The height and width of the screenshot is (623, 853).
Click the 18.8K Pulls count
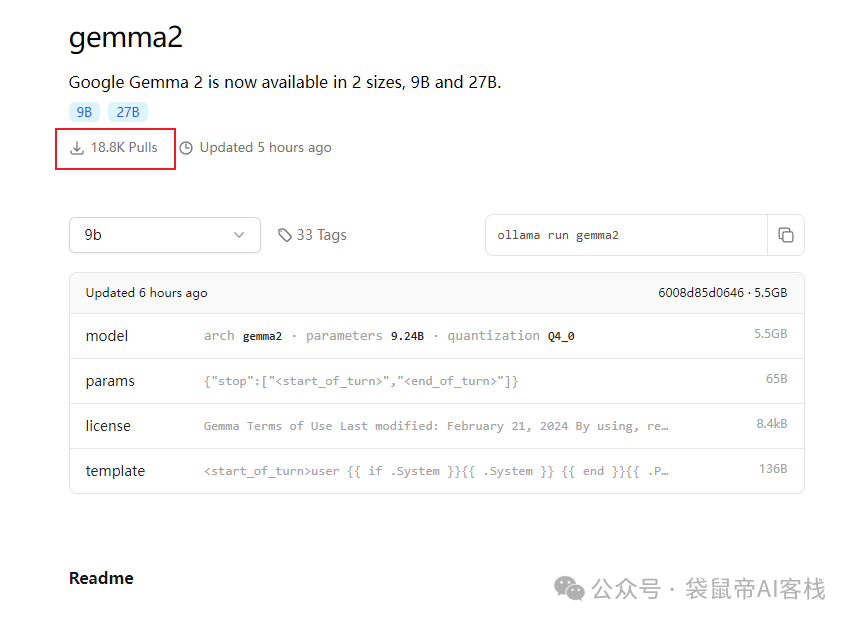pyautogui.click(x=124, y=148)
